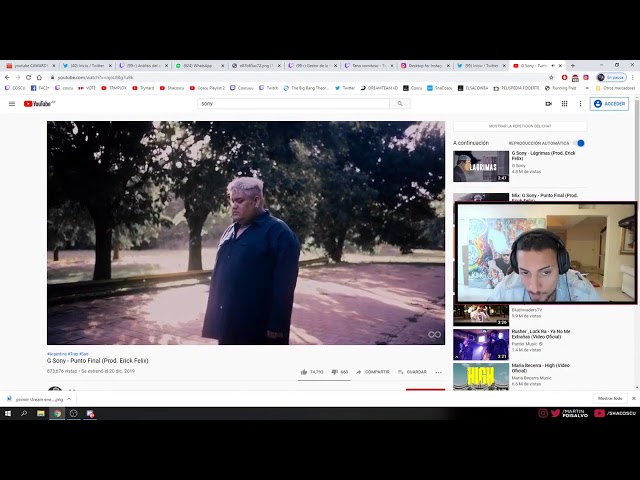The width and height of the screenshot is (640, 480).
Task: Open the DREAMTEAM xD bookmark
Action: 379,88
